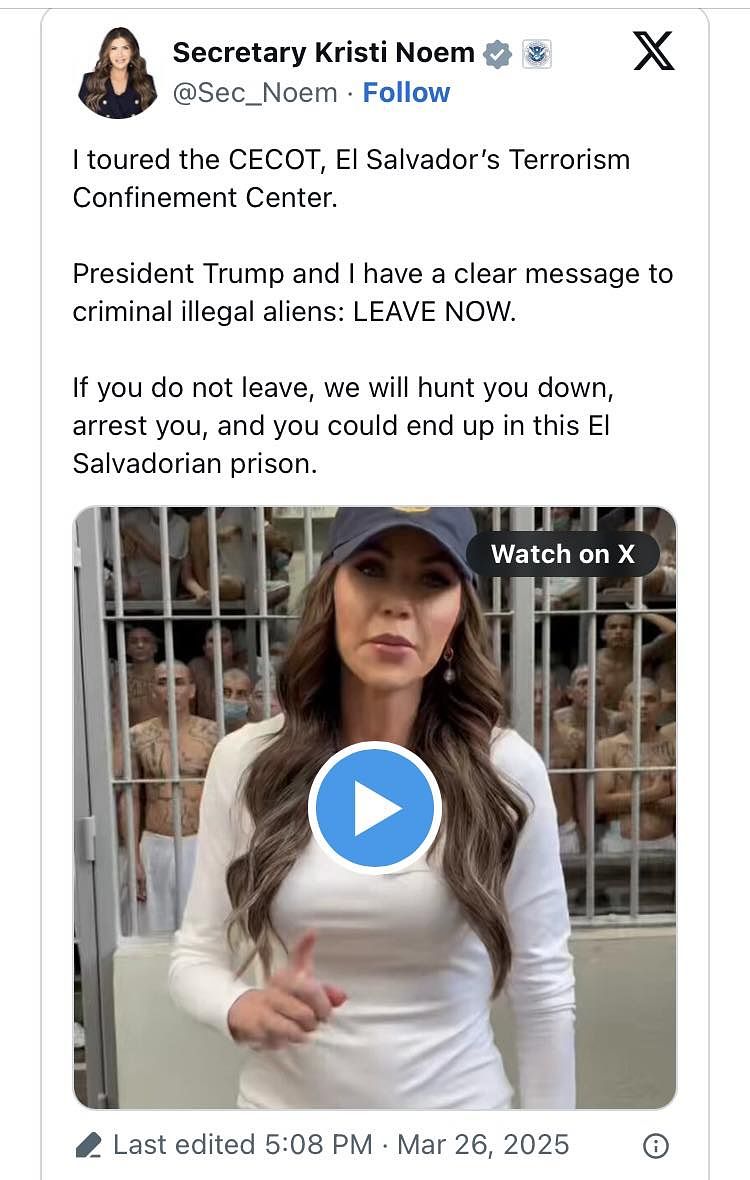Click the 5:08 PM time text
The image size is (750, 1180).
pyautogui.click(x=319, y=1145)
